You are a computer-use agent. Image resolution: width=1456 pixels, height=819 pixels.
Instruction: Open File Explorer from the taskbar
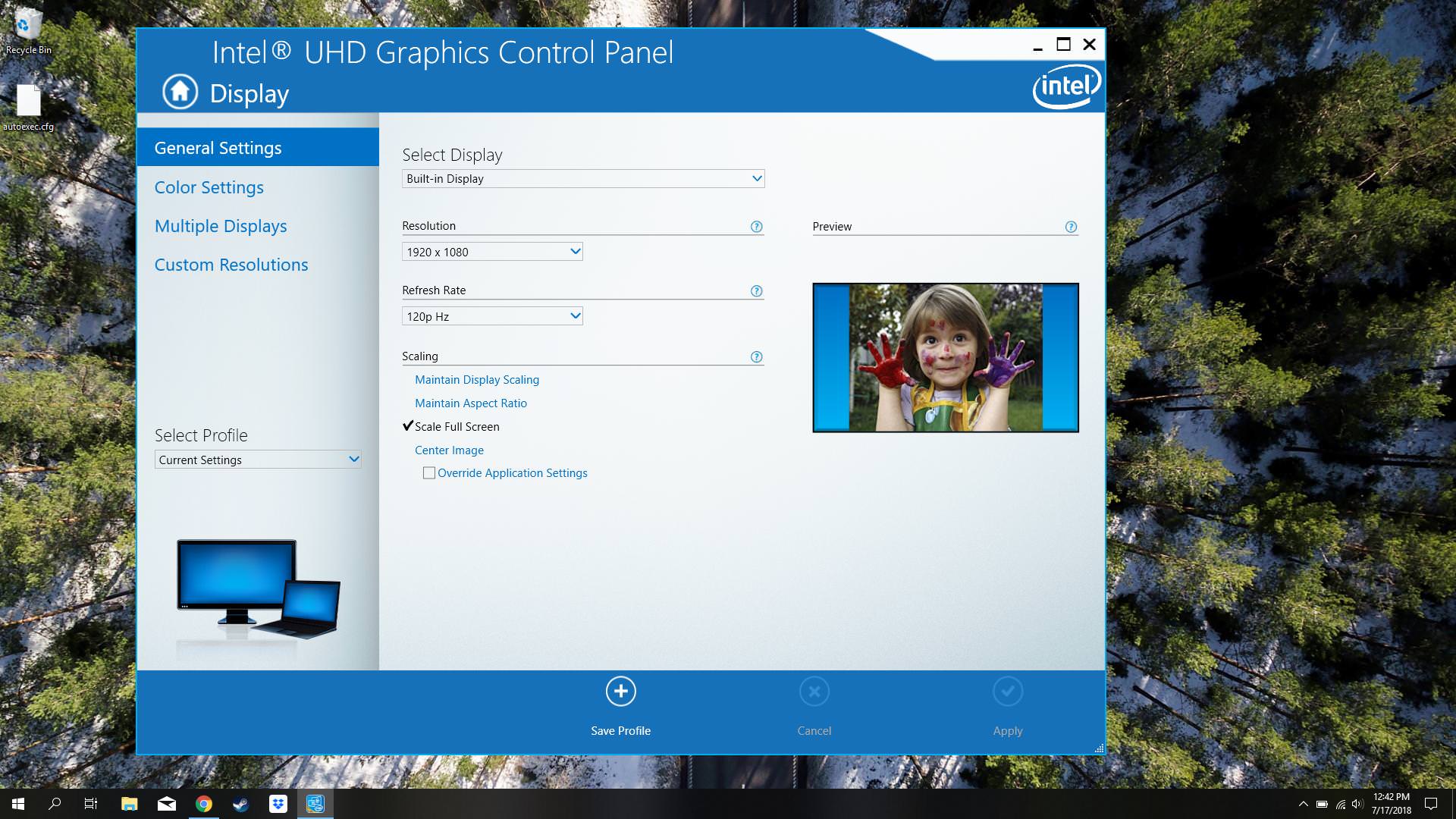(x=129, y=804)
